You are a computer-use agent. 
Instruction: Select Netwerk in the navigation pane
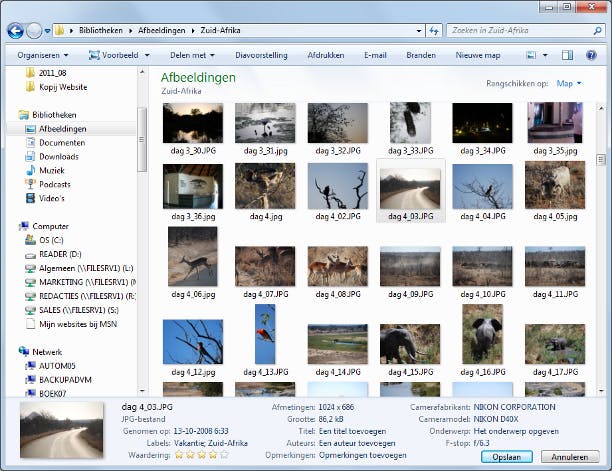[x=47, y=352]
